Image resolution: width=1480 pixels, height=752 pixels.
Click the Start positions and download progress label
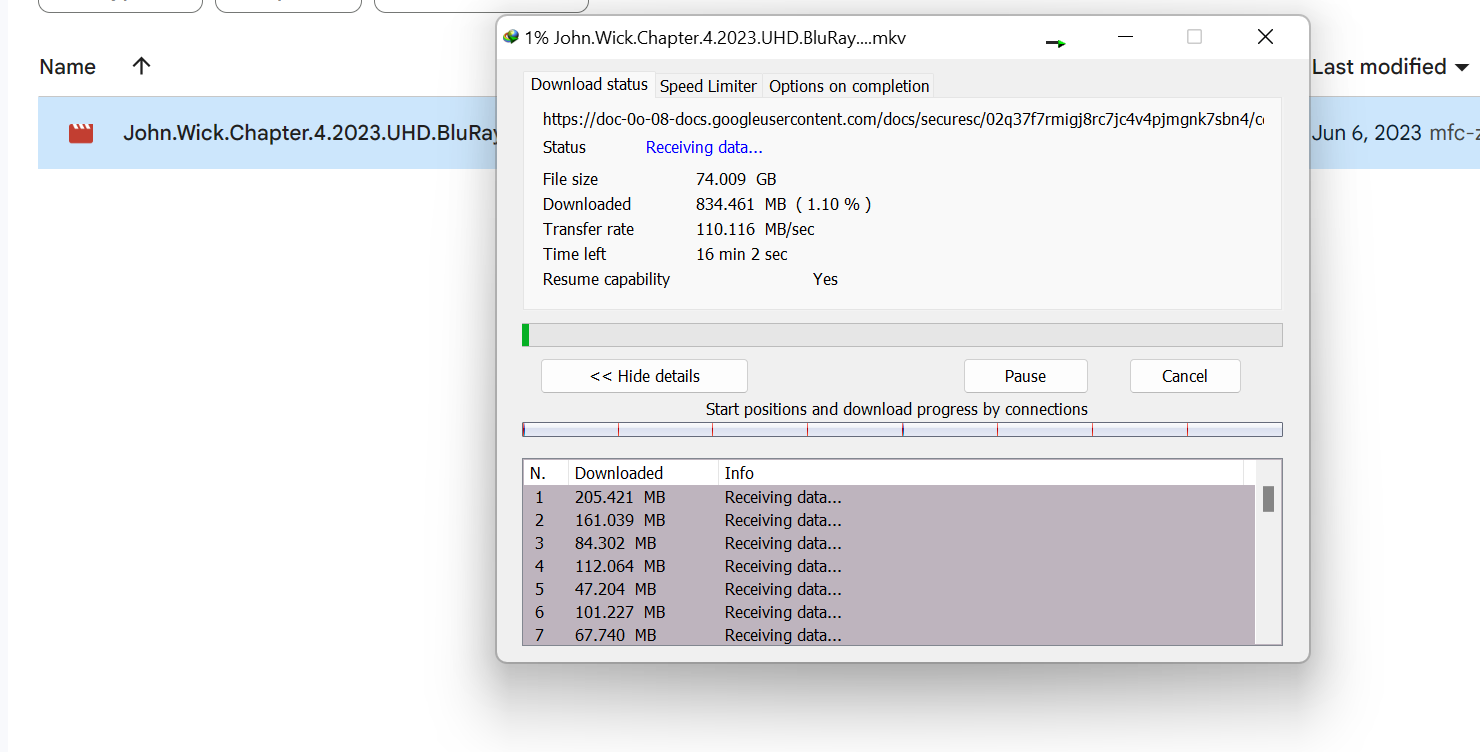[x=897, y=409]
